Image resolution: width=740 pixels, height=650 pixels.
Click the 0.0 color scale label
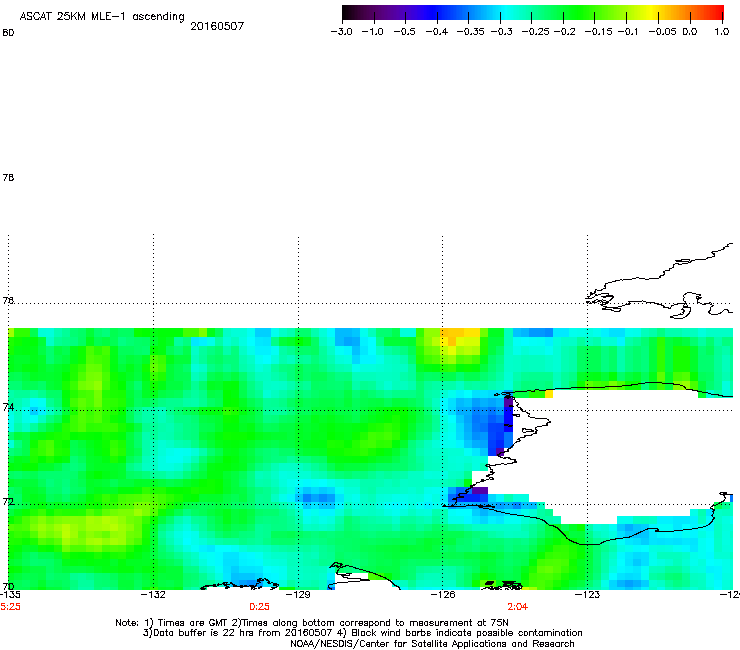click(690, 32)
